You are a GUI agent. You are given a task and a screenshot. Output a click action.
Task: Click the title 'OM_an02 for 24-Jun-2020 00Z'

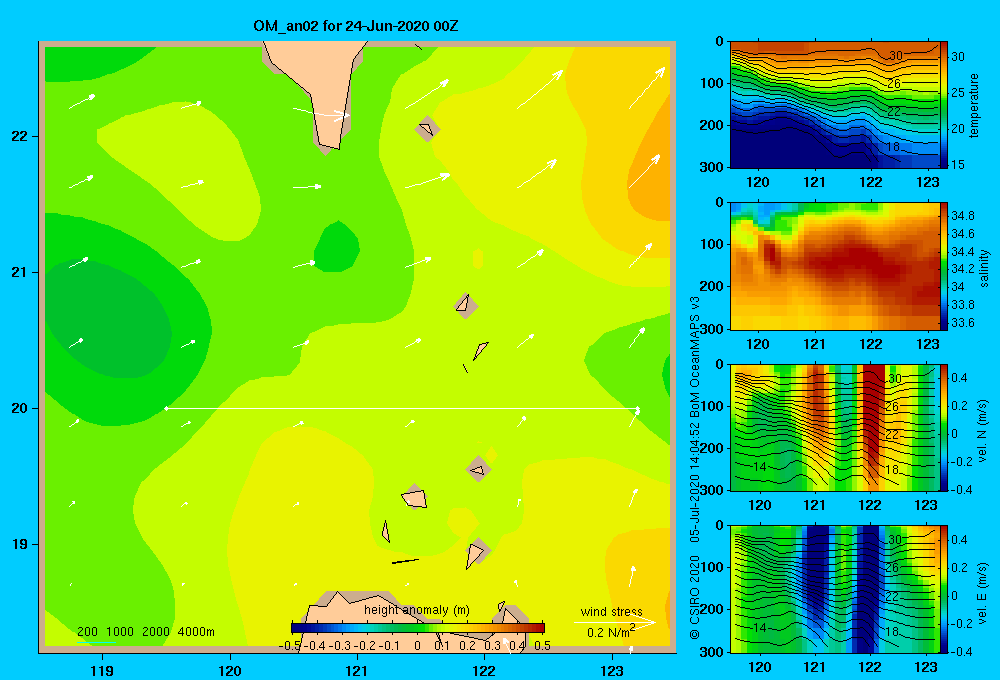355,26
